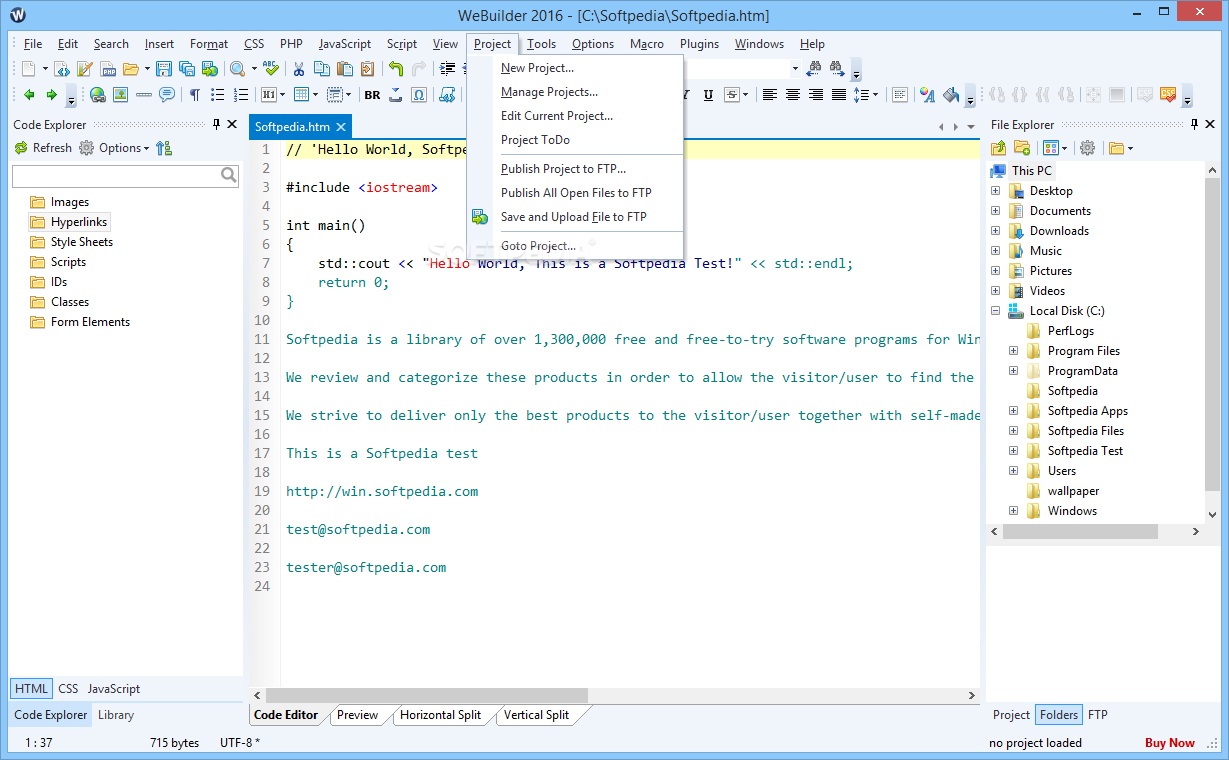Click the Save file floppy icon

click(164, 69)
